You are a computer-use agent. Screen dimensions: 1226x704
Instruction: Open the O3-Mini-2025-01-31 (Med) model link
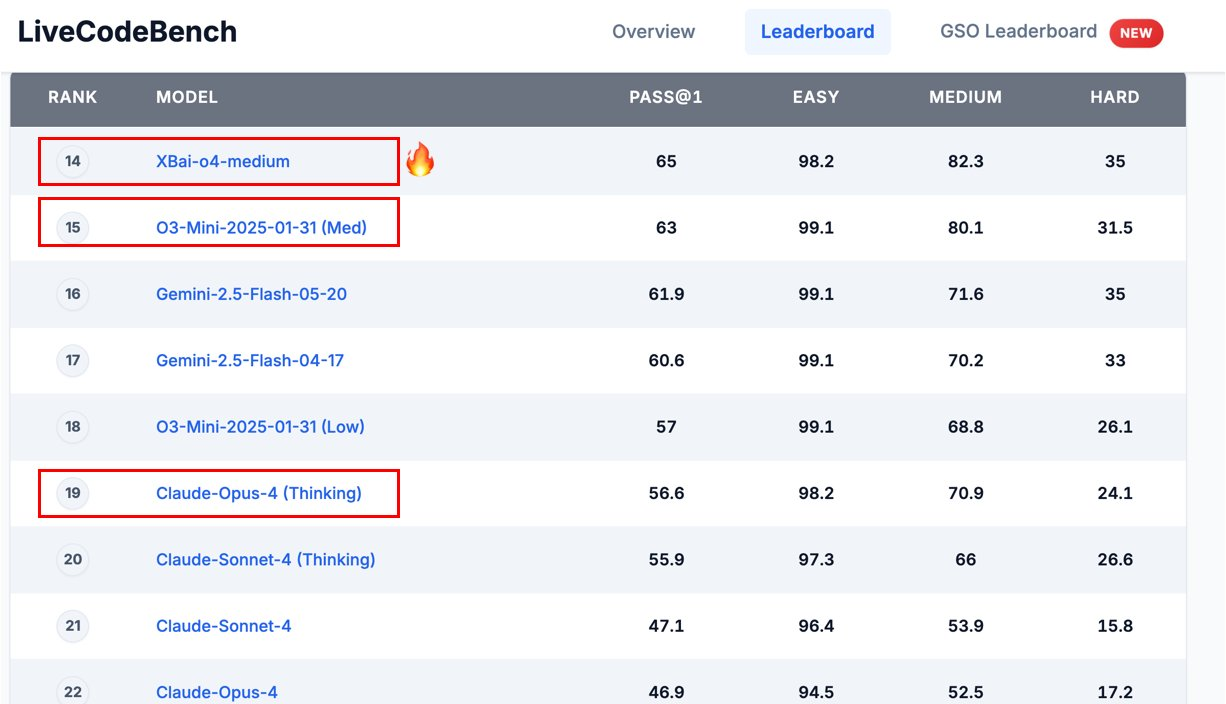tap(261, 228)
